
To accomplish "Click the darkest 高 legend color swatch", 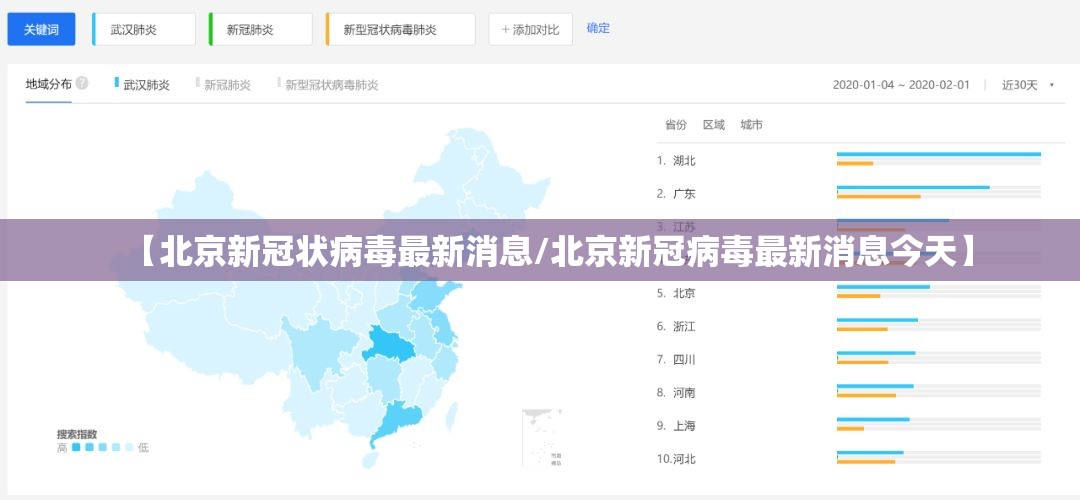I will pyautogui.click(x=76, y=448).
